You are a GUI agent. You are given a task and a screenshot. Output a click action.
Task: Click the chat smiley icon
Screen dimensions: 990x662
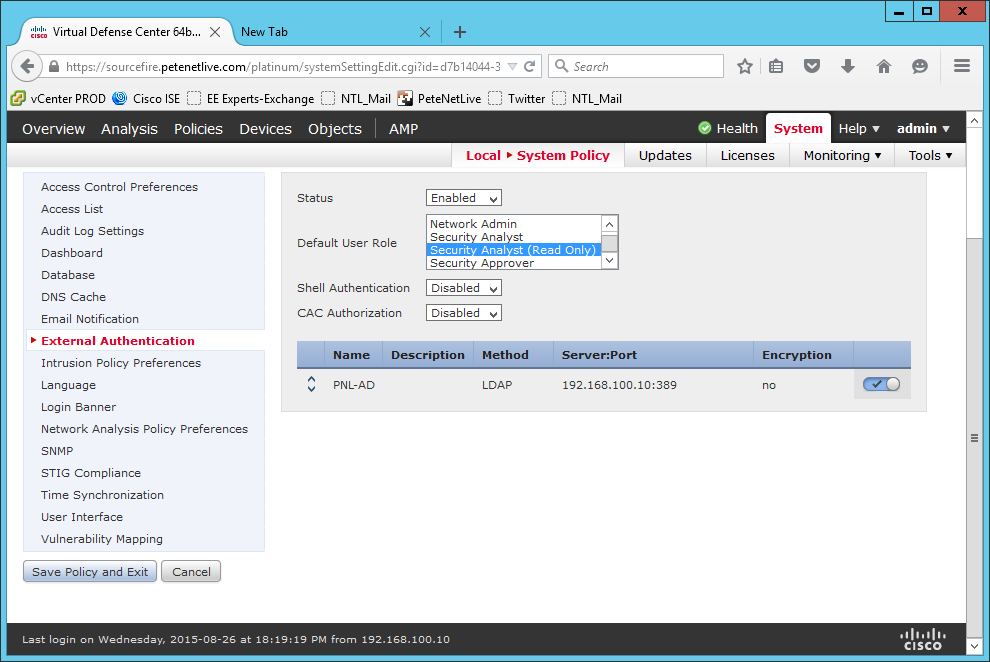pos(920,66)
